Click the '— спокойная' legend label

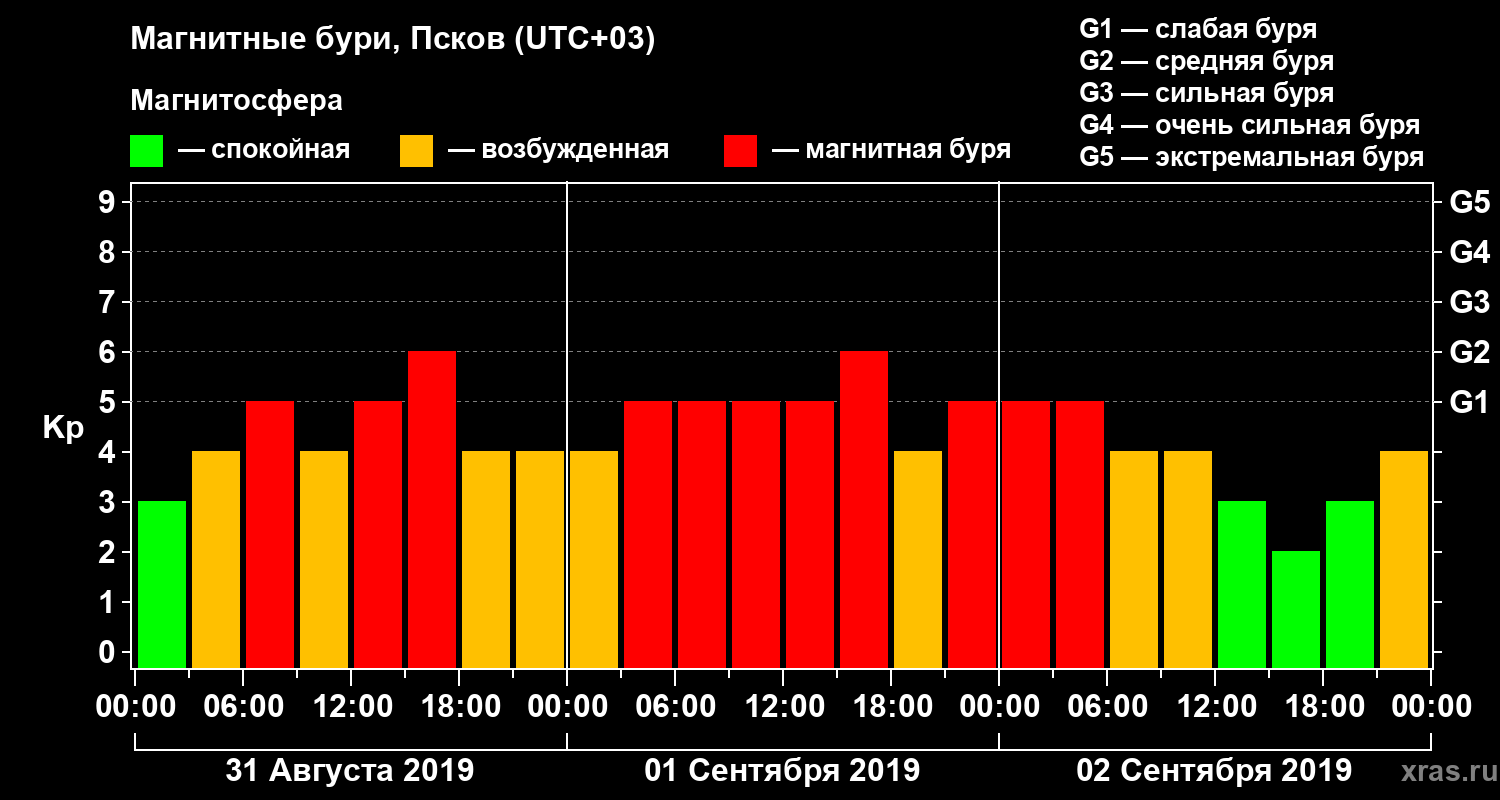point(263,151)
